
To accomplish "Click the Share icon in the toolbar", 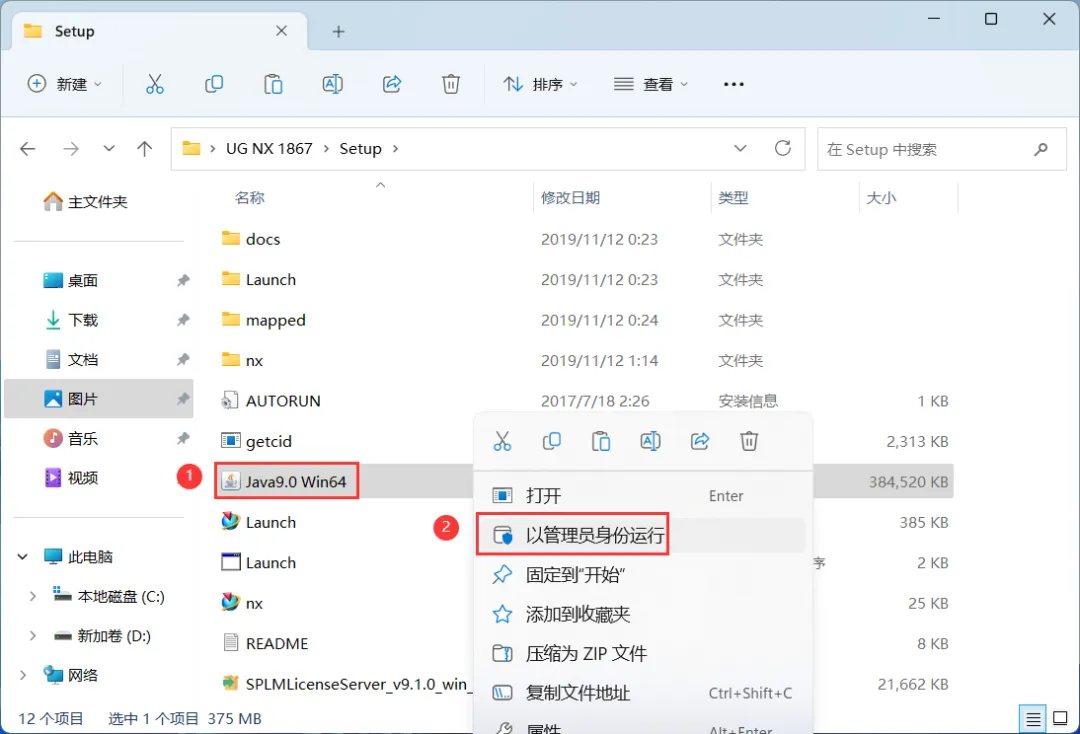I will 392,84.
